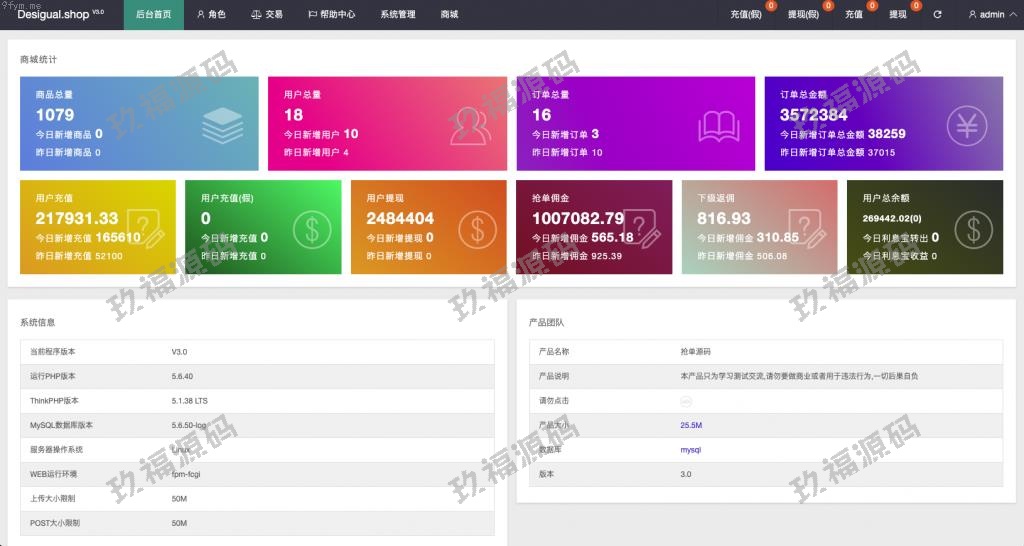Image resolution: width=1024 pixels, height=546 pixels.
Task: Click the 提现(假) notification button
Action: (803, 15)
